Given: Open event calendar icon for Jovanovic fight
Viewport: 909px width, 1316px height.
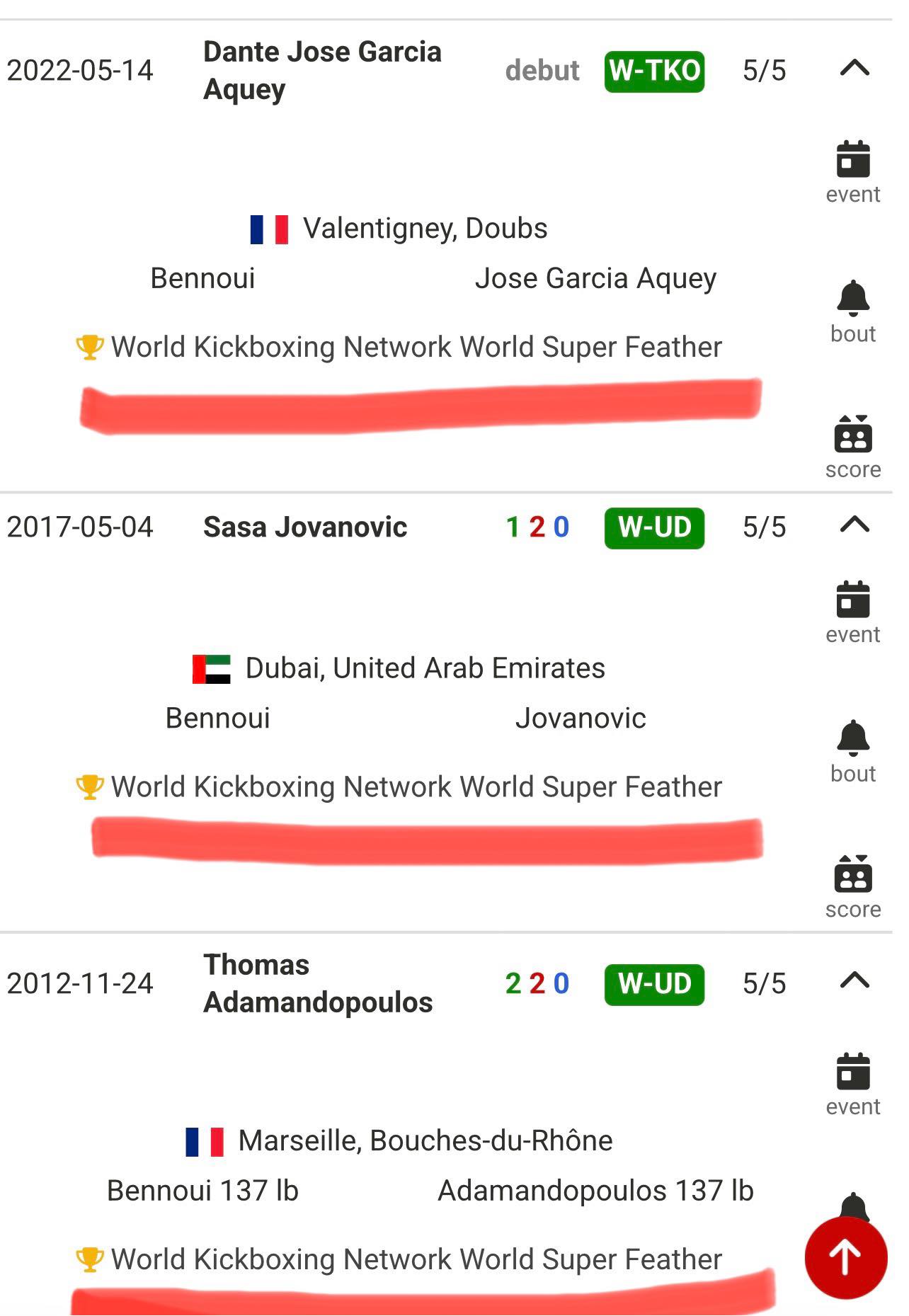Looking at the screenshot, I should [853, 600].
